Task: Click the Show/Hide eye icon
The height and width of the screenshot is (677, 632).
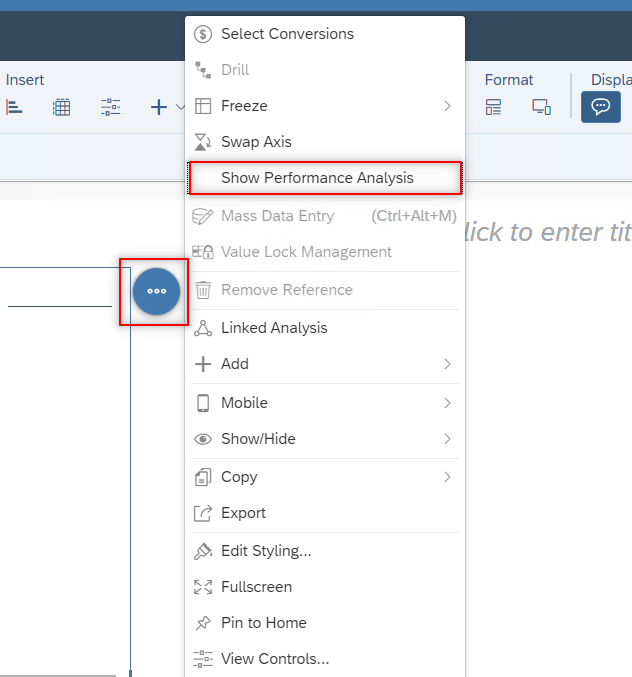Action: (203, 439)
